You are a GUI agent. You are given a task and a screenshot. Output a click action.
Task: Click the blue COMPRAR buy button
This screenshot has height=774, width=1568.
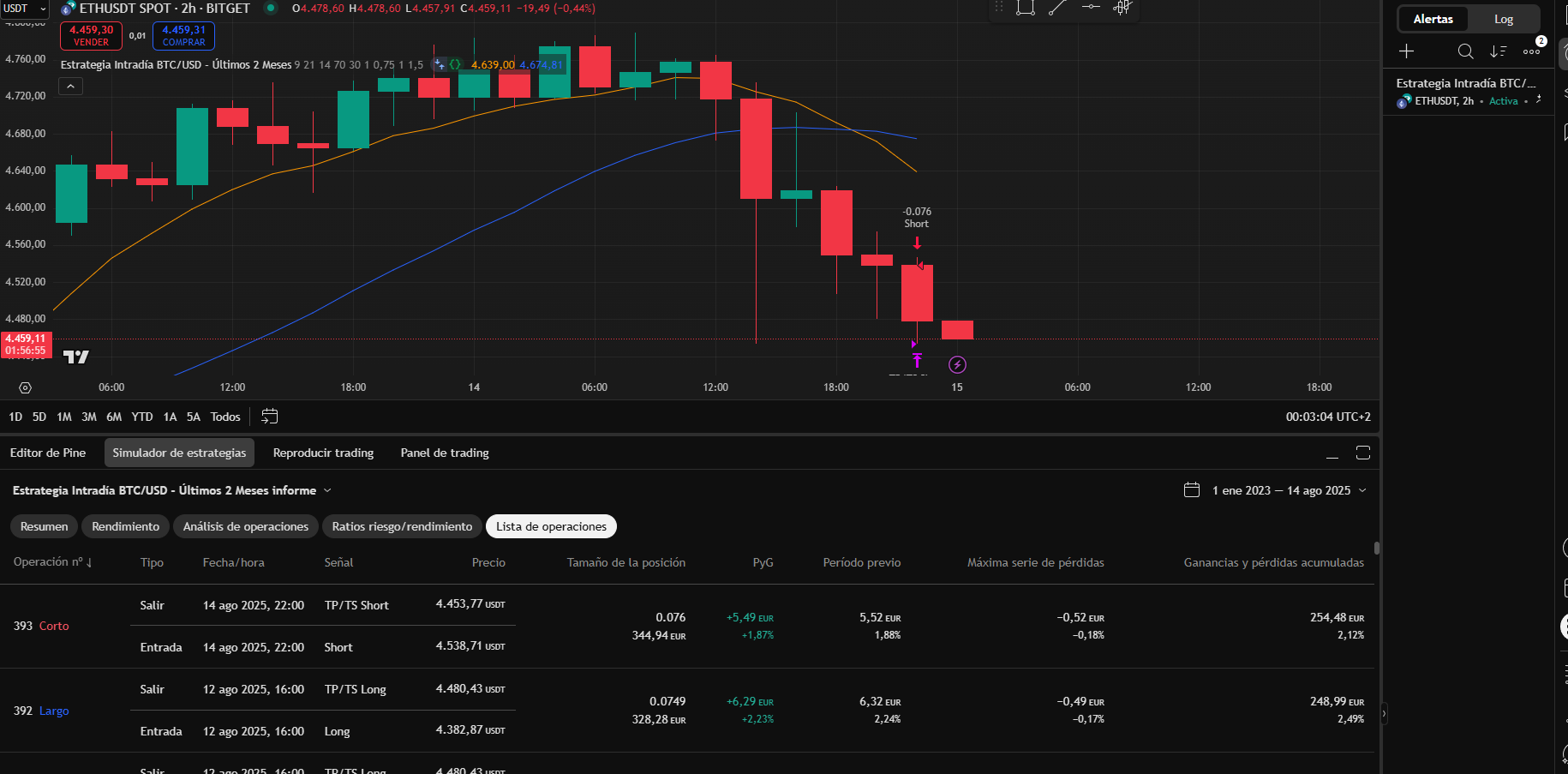pos(183,36)
